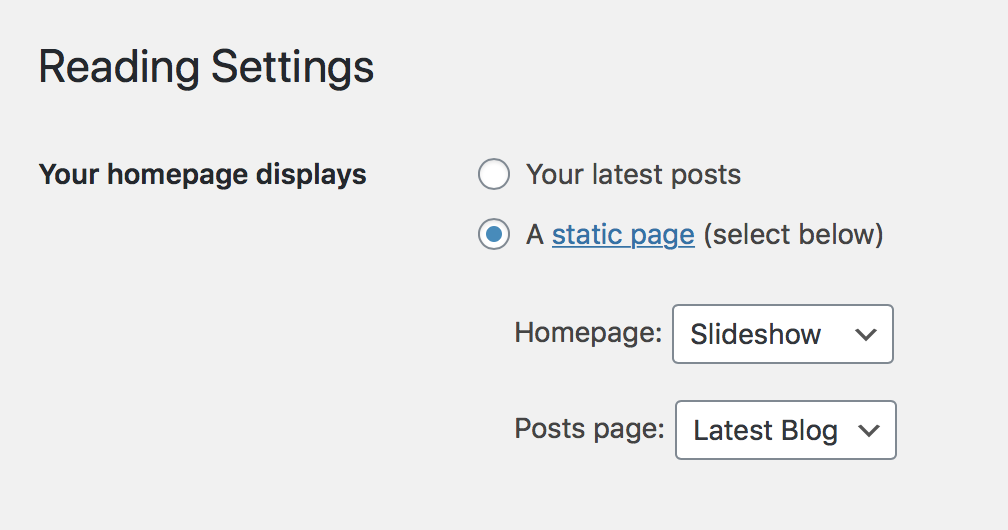Click the word "Settings" in the title
1008x530 pixels.
tap(292, 68)
